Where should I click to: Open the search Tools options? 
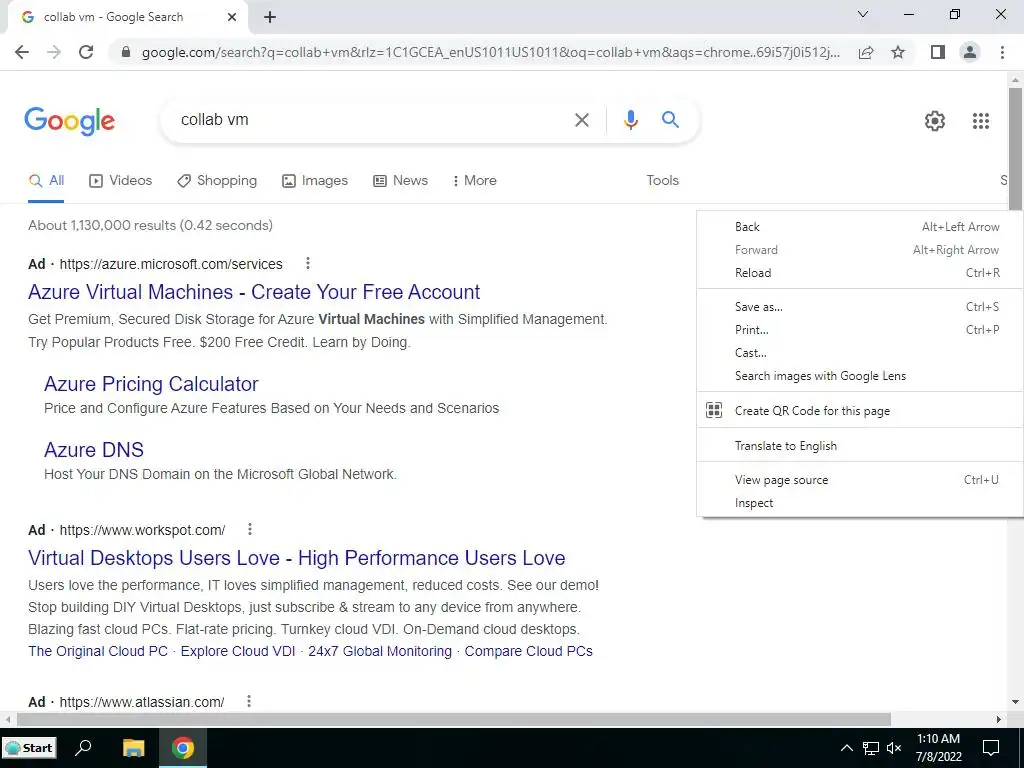[662, 180]
